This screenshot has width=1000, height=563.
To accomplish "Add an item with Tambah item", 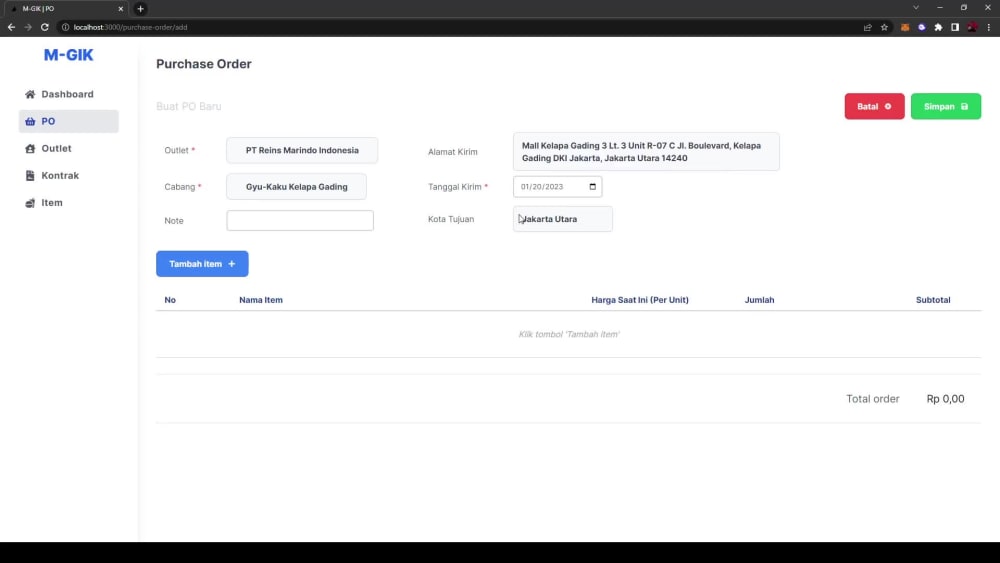I will point(202,264).
